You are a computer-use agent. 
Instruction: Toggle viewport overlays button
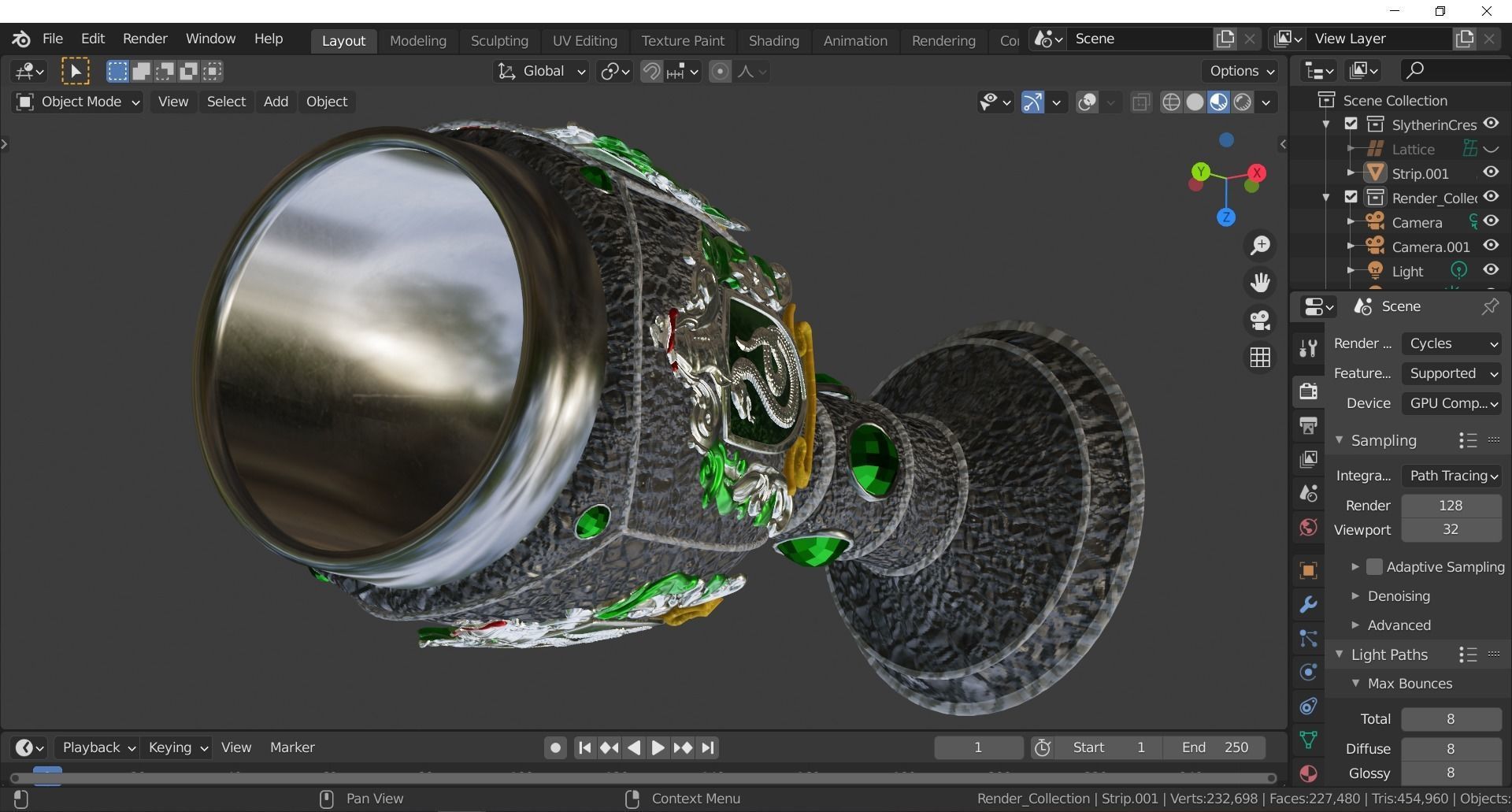point(1087,102)
